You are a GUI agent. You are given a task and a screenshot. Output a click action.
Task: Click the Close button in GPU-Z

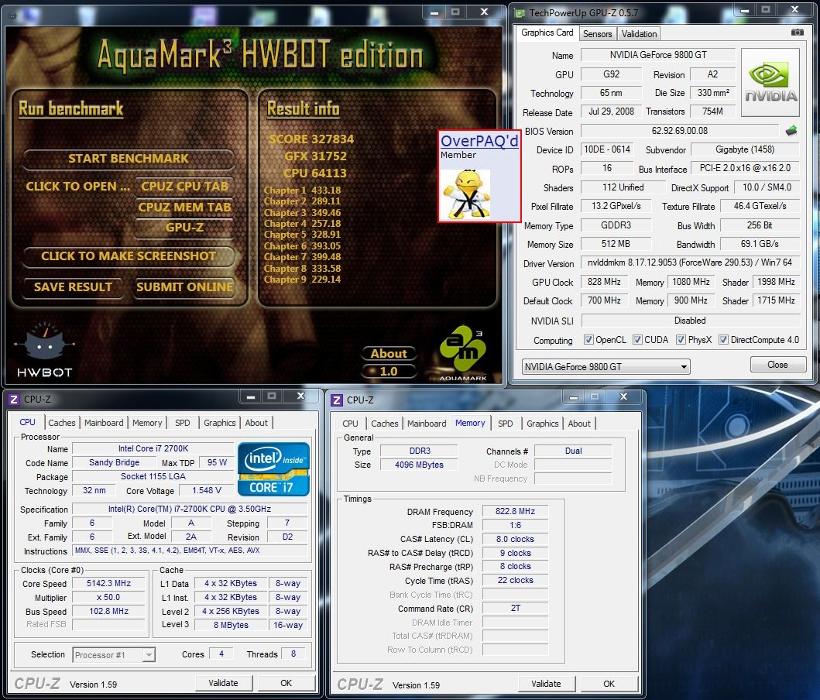(778, 365)
